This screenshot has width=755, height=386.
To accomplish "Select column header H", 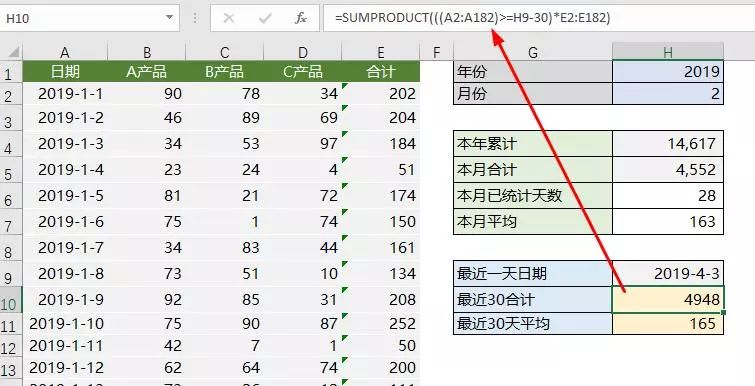I will point(668,52).
